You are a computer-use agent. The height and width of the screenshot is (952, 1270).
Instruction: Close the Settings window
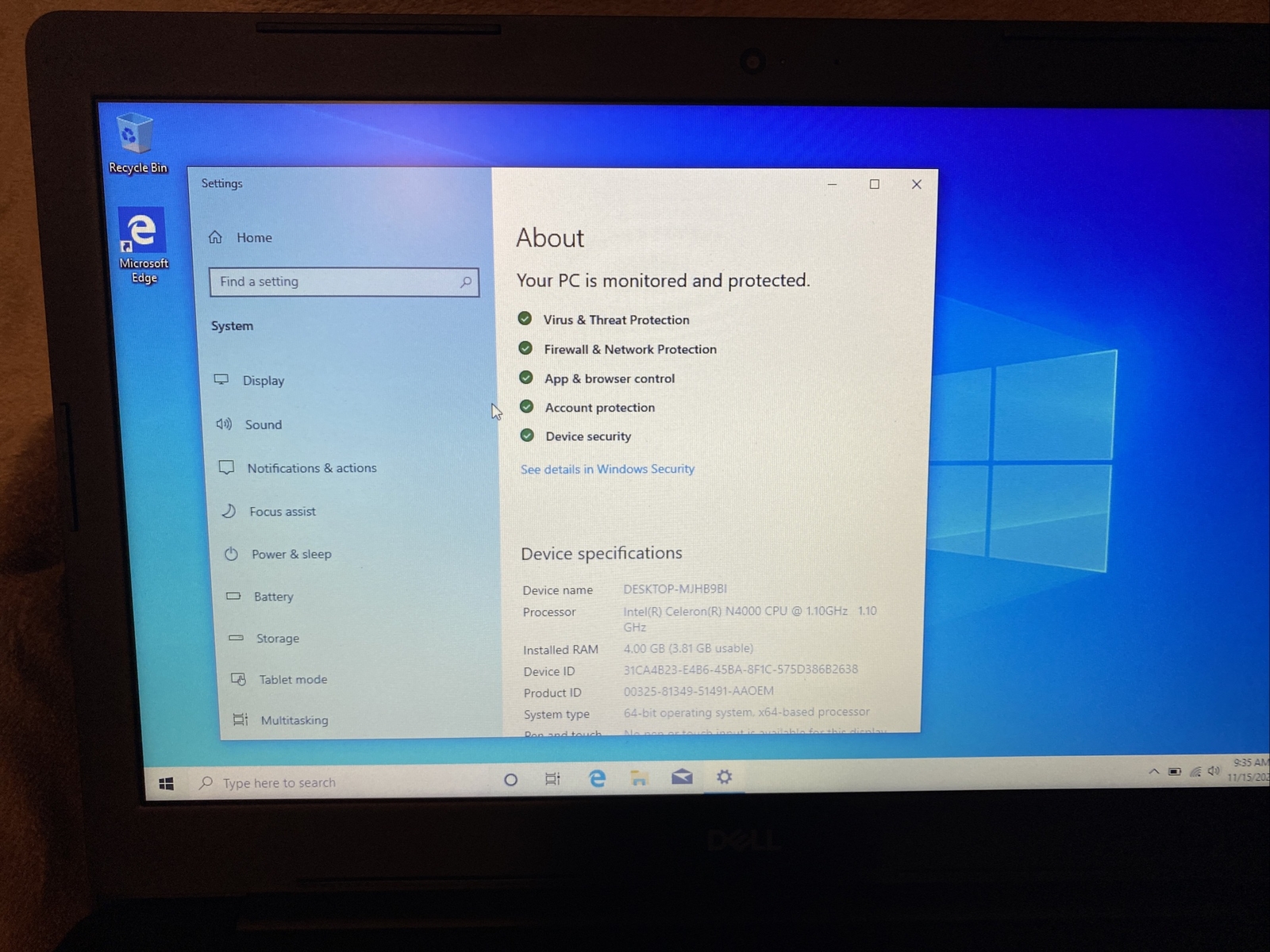917,184
